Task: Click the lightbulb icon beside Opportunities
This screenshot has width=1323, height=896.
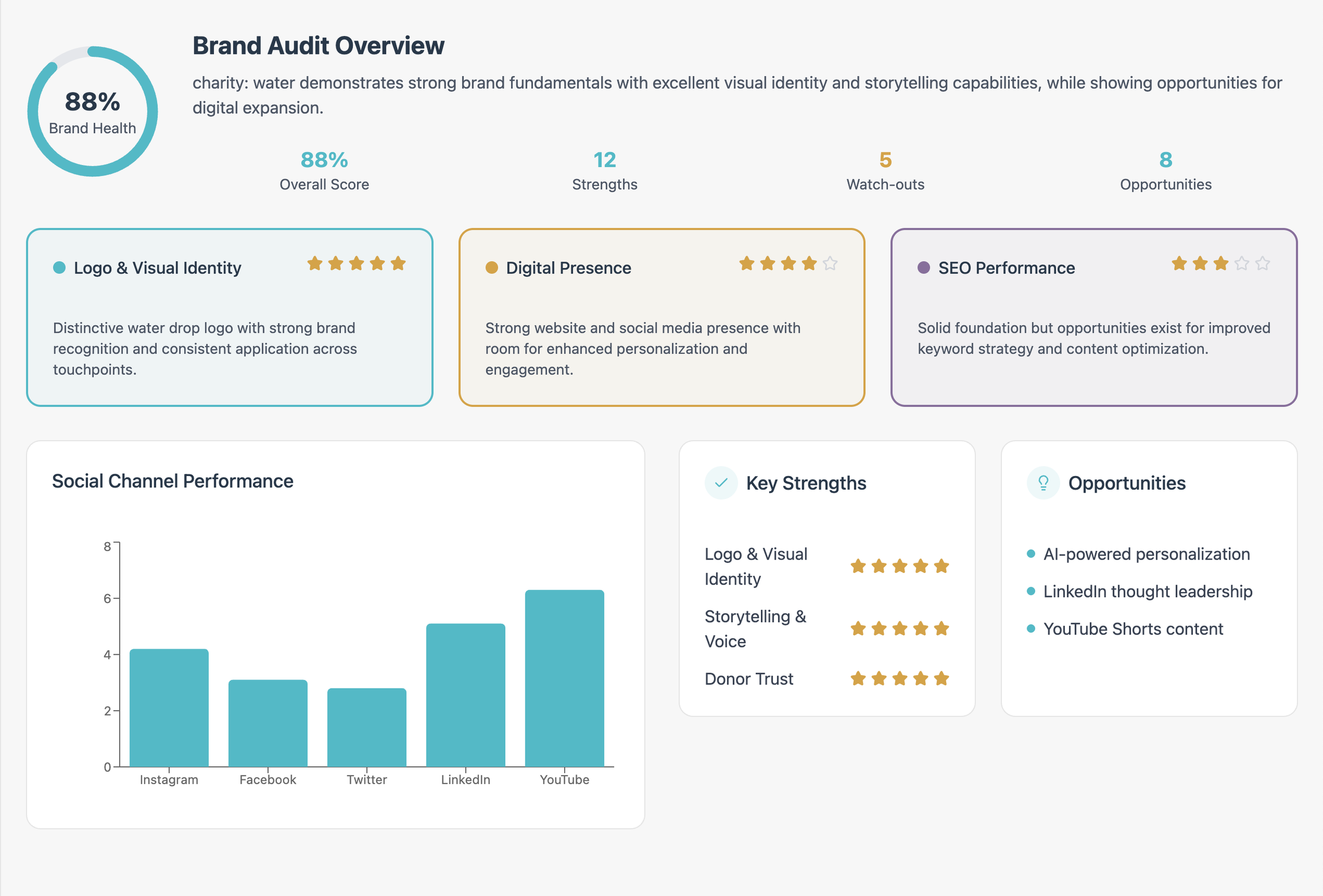Action: 1043,483
